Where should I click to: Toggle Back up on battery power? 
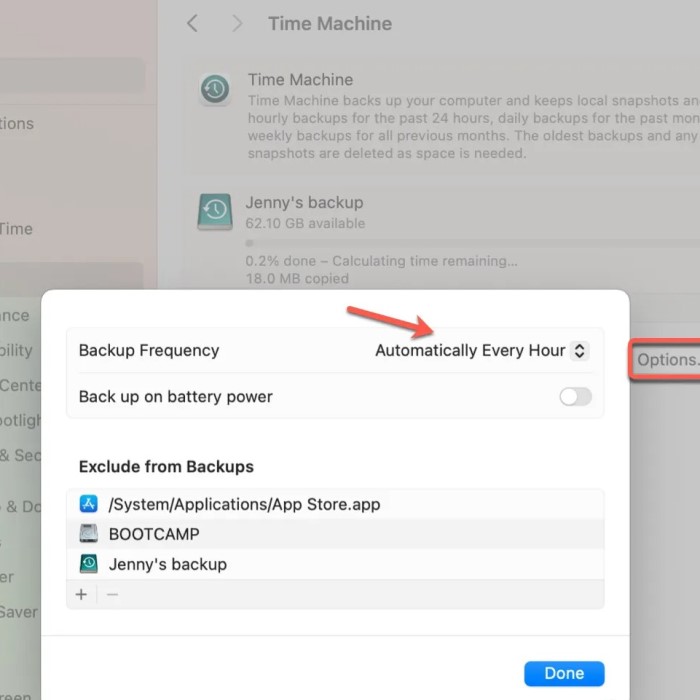(575, 396)
